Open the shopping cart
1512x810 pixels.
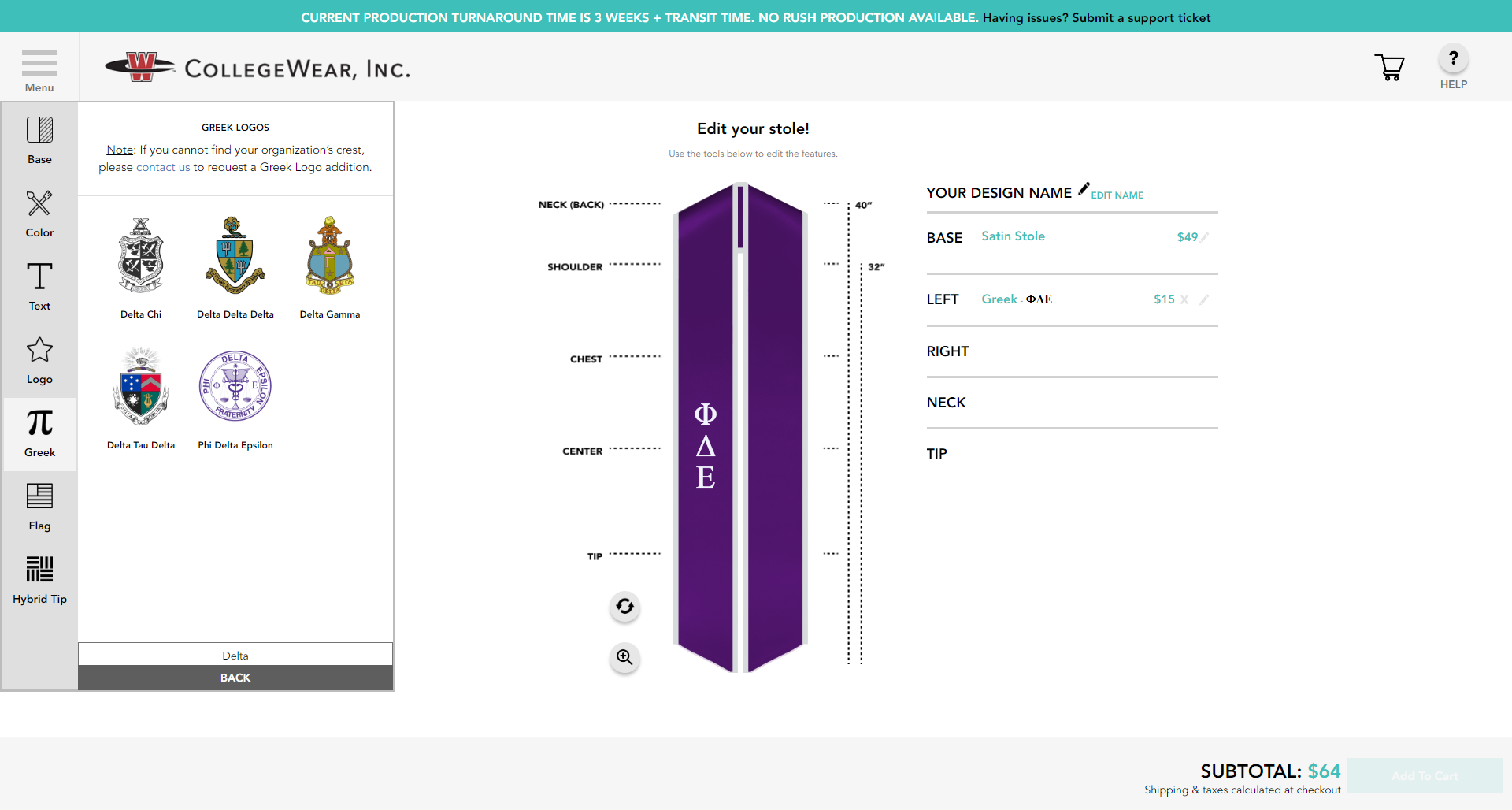[1389, 67]
